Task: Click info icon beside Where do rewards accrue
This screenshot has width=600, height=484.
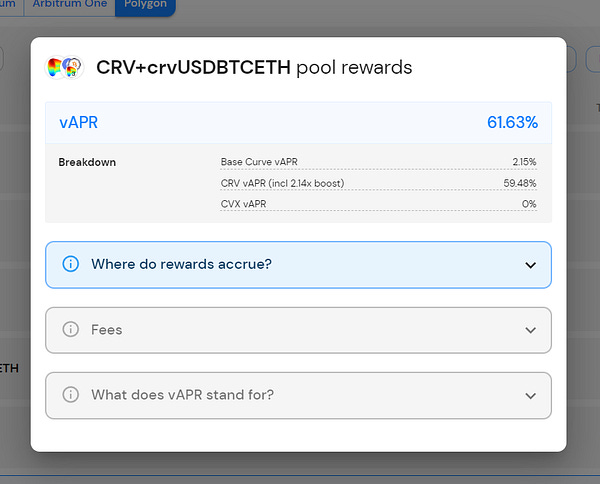Action: click(x=70, y=264)
